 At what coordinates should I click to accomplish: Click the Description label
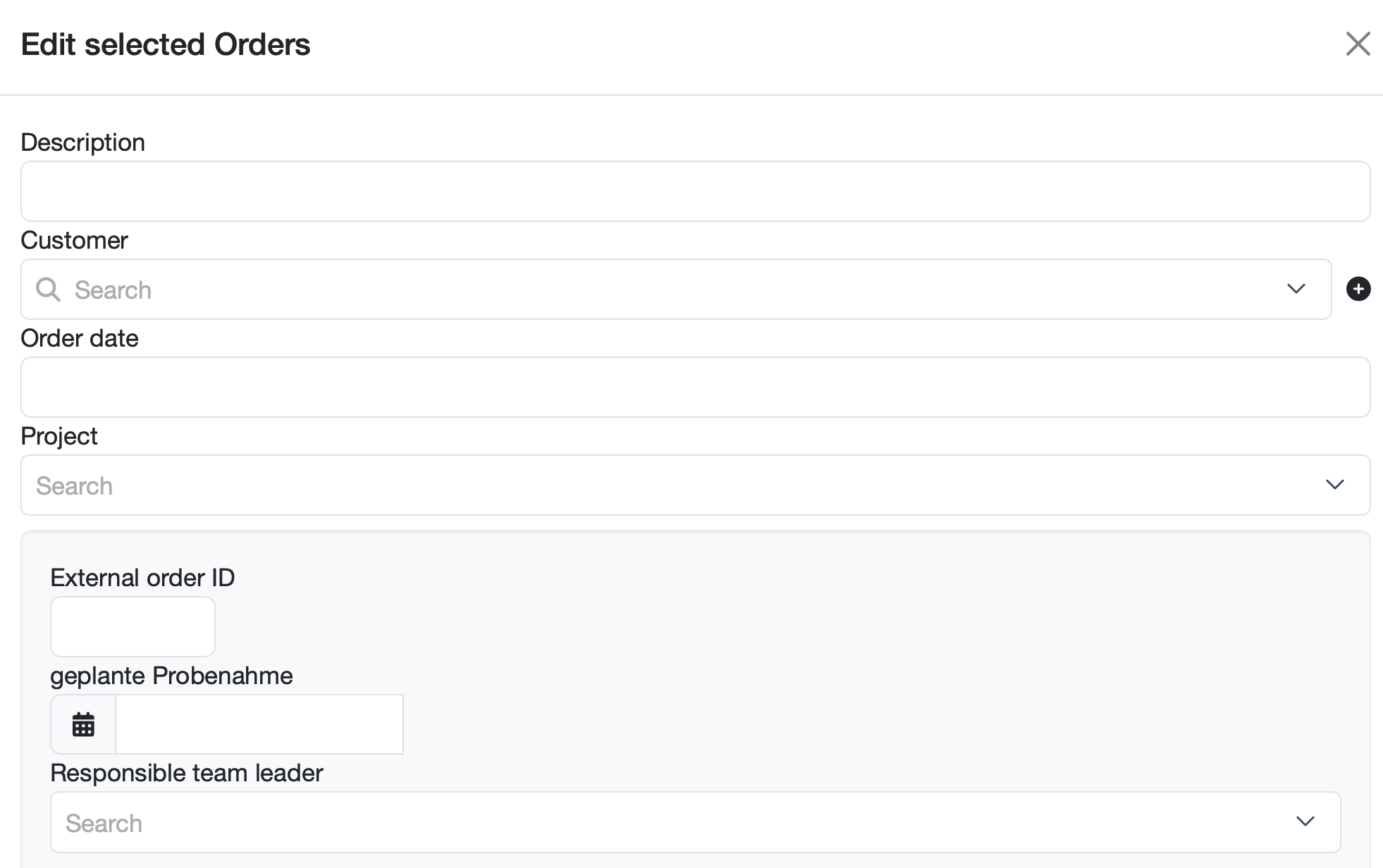tap(83, 143)
